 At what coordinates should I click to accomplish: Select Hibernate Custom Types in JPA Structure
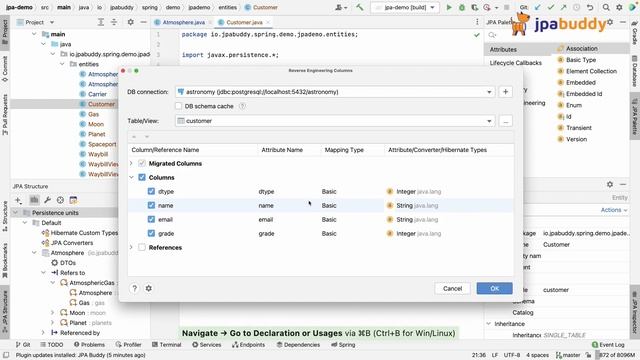[x=80, y=233]
